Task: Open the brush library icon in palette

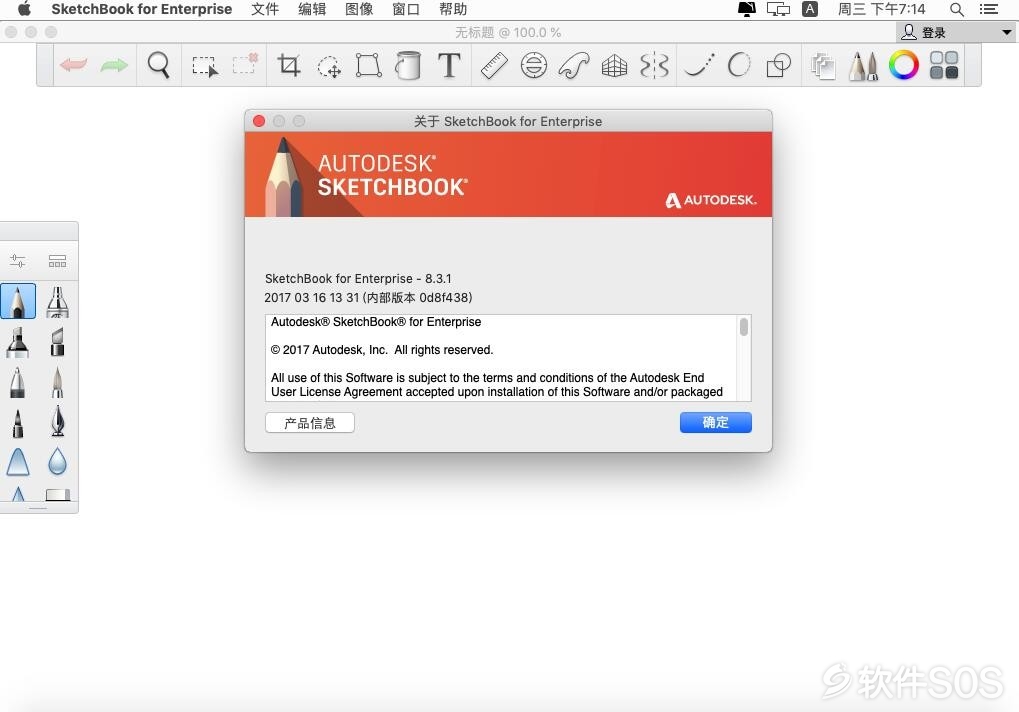Action: 57,261
